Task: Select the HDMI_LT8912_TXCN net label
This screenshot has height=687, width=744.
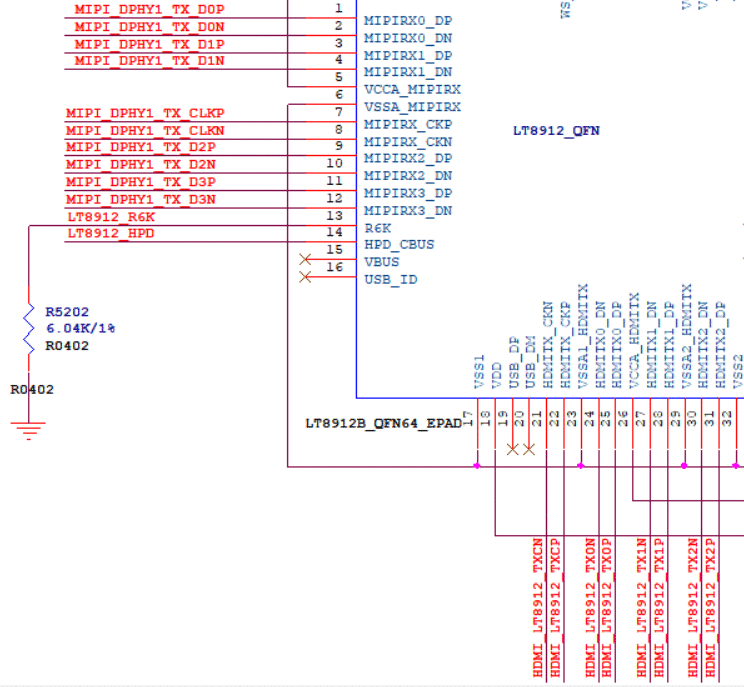Action: click(x=538, y=607)
